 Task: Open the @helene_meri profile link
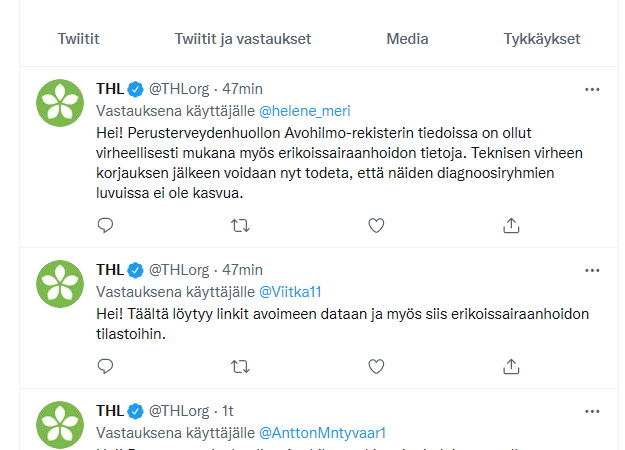pyautogui.click(x=305, y=111)
